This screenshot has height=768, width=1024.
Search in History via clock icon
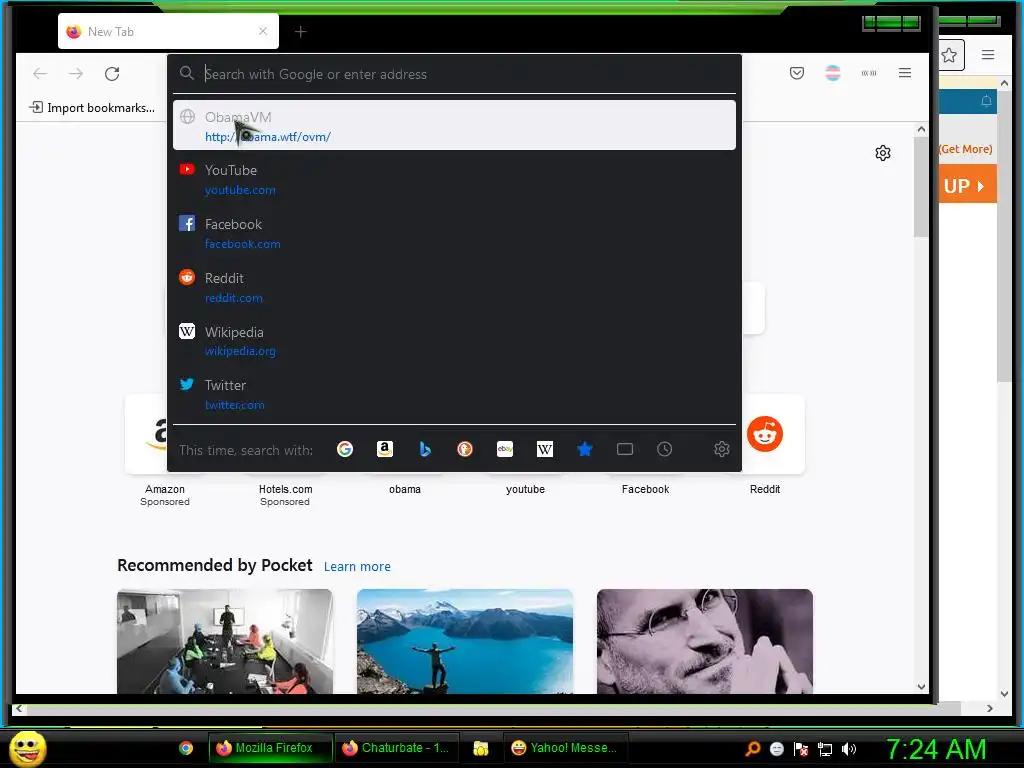(x=664, y=449)
